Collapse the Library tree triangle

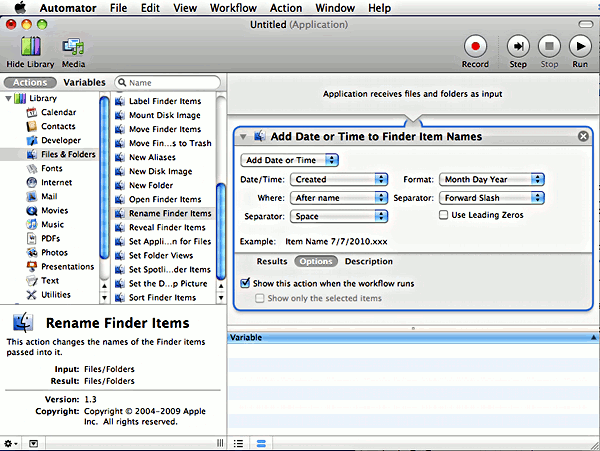pos(8,99)
